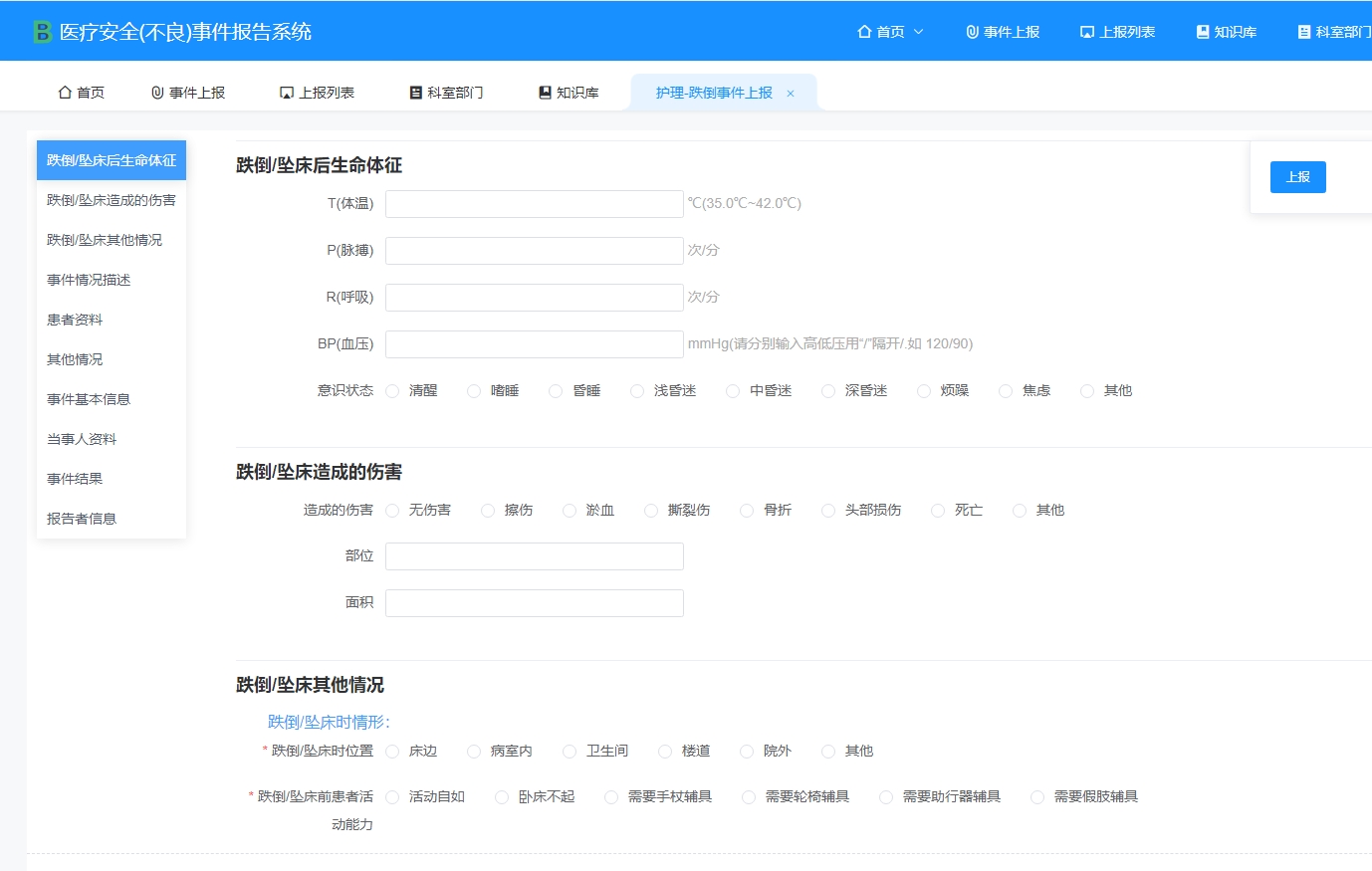Click the 上报 submit button
This screenshot has height=871, width=1372.
point(1297,176)
